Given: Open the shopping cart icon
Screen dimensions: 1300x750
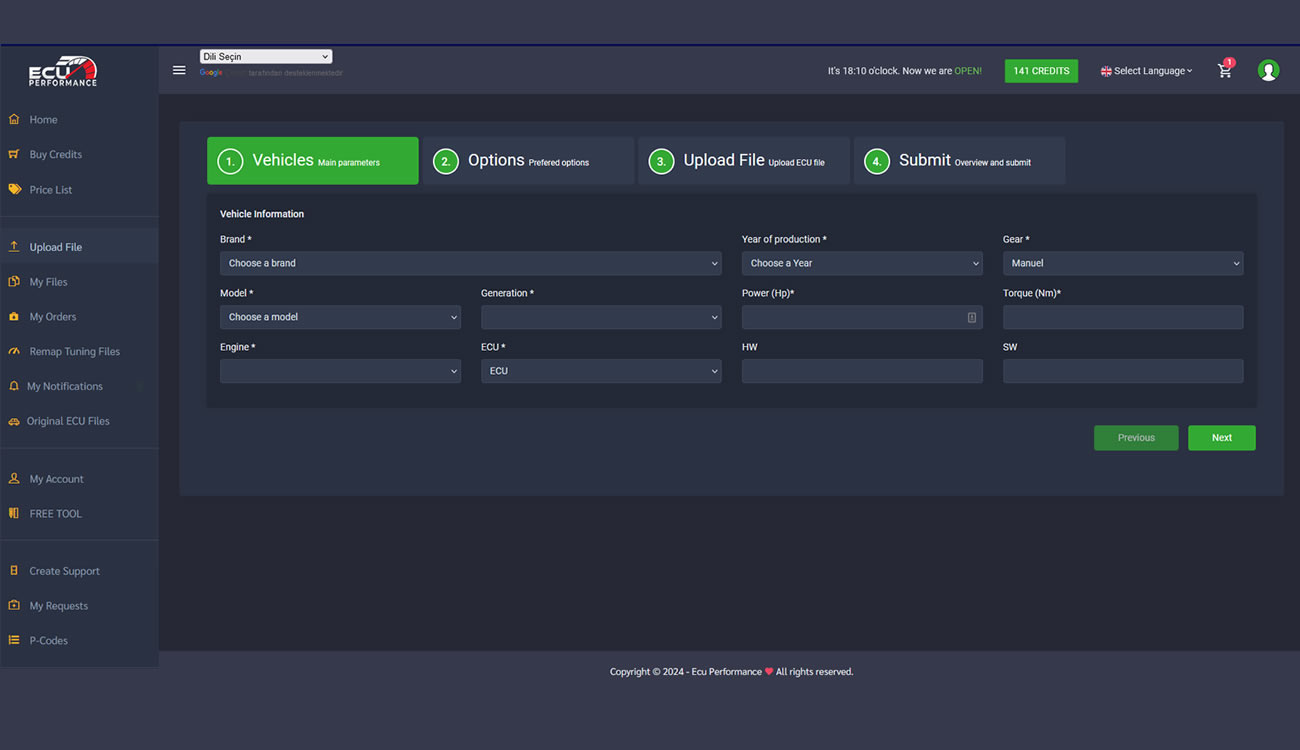Looking at the screenshot, I should point(1224,71).
